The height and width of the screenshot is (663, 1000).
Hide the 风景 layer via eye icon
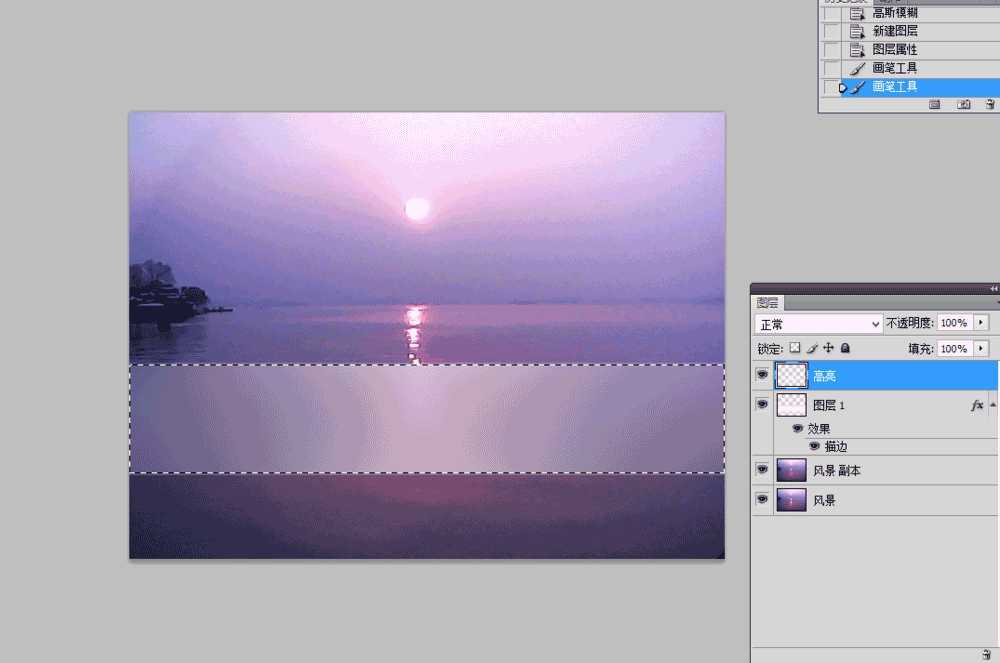coord(762,499)
